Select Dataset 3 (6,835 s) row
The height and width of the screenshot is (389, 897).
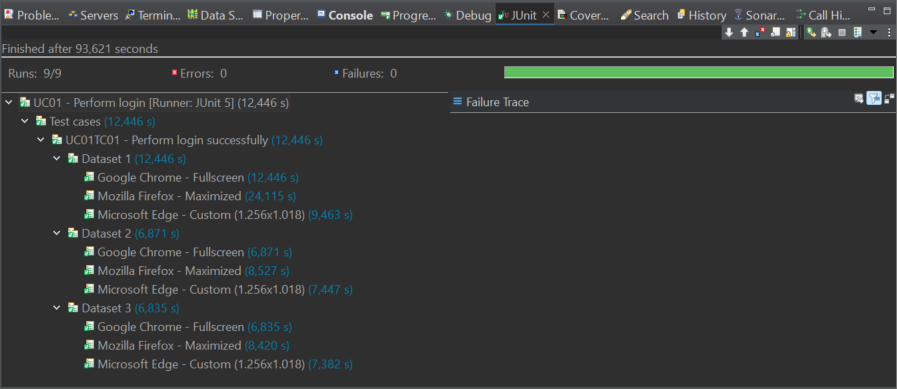coord(124,308)
